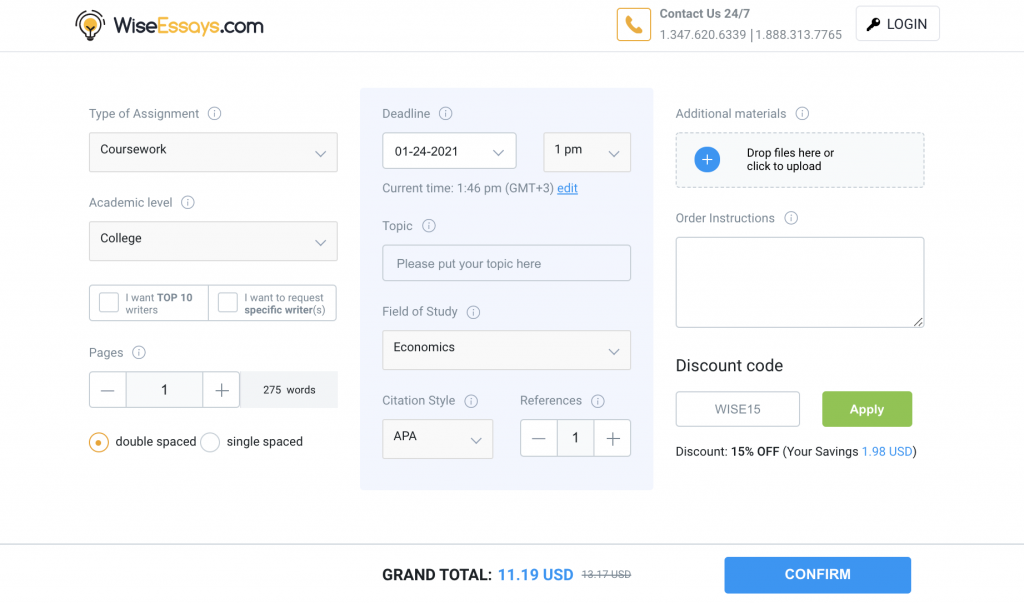
Task: Click the info icon beside Academic level
Action: pos(187,203)
